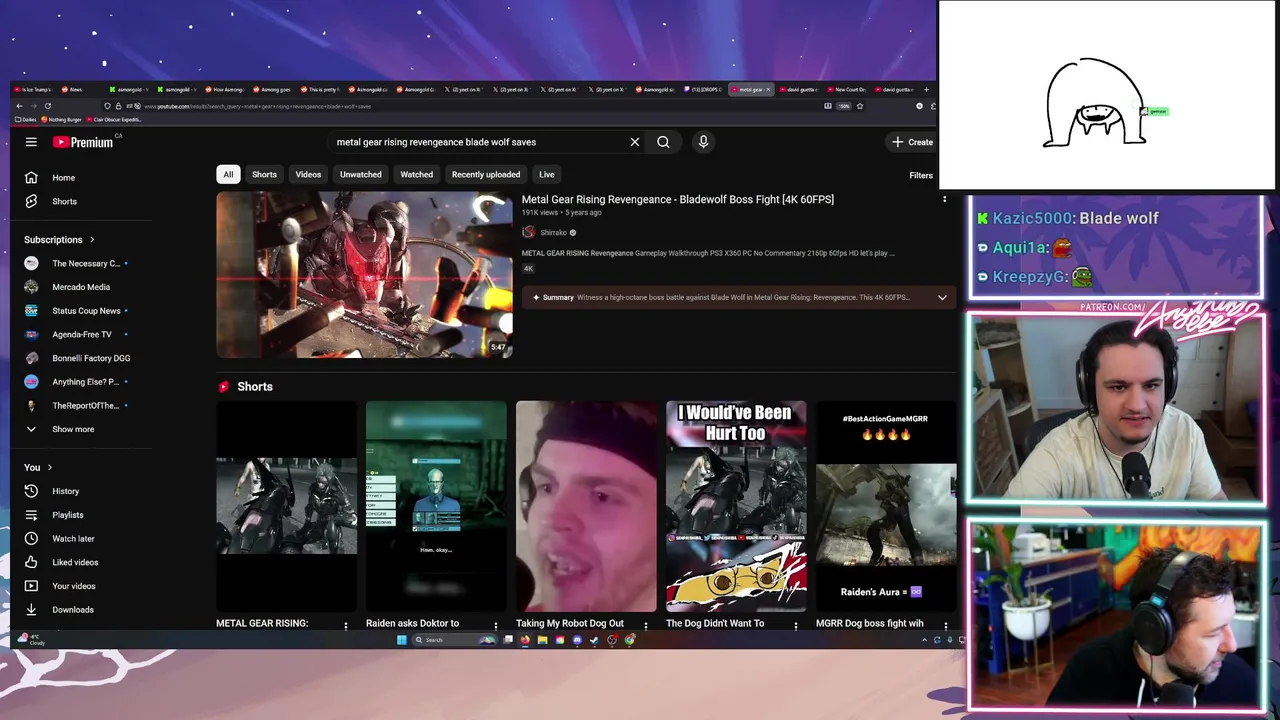The width and height of the screenshot is (1280, 720).
Task: Start voice search with microphone icon
Action: click(x=703, y=142)
